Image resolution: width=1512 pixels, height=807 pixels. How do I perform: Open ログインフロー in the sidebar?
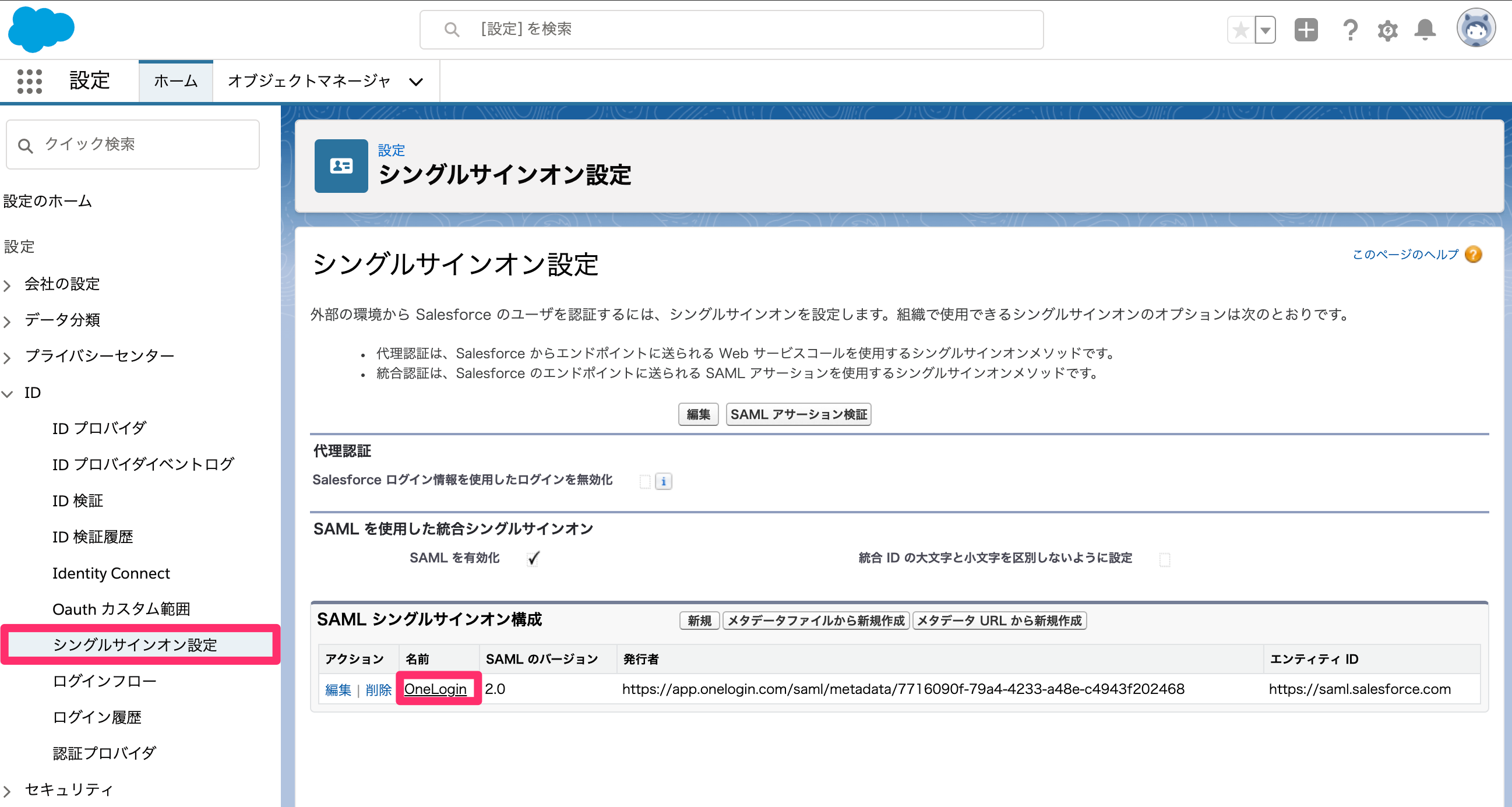tap(104, 681)
